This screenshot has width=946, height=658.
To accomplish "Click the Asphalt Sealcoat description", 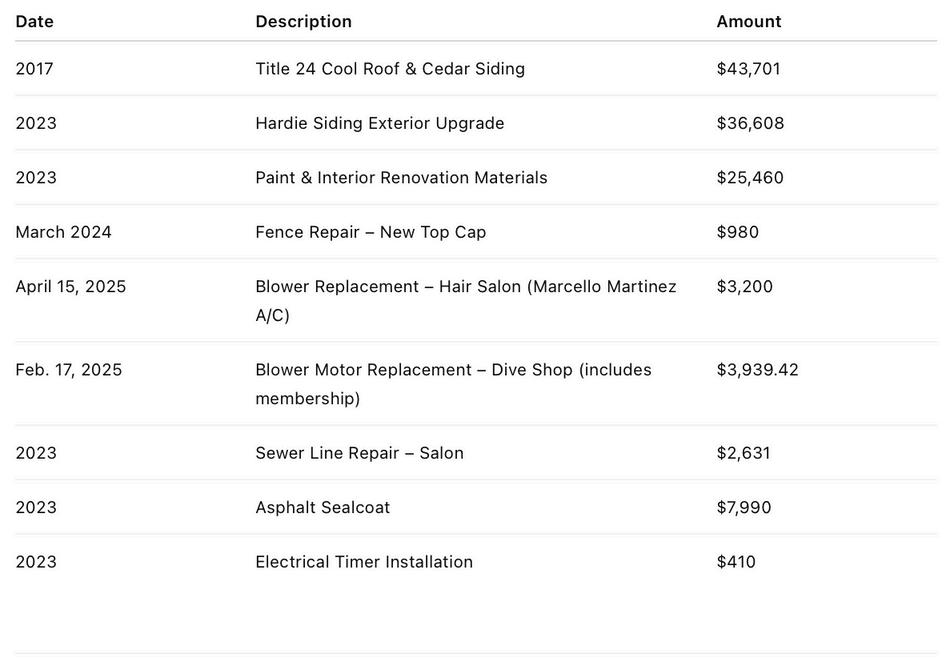I will pyautogui.click(x=323, y=507).
